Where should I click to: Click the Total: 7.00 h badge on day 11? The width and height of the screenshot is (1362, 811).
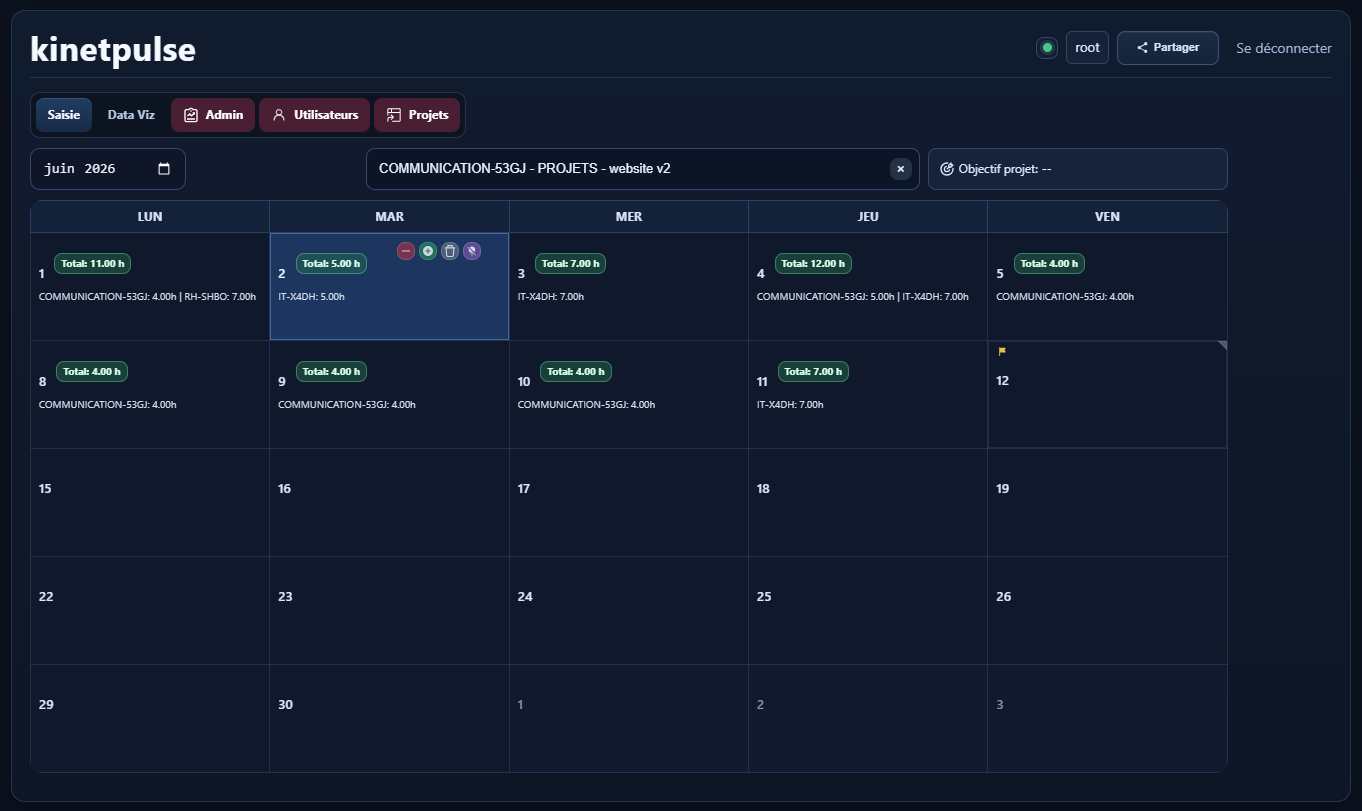coord(813,371)
